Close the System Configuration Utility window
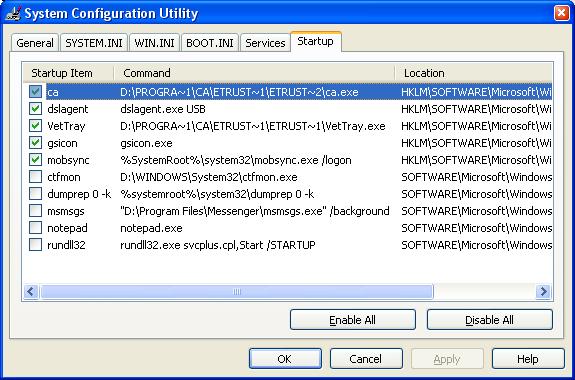 tap(561, 14)
